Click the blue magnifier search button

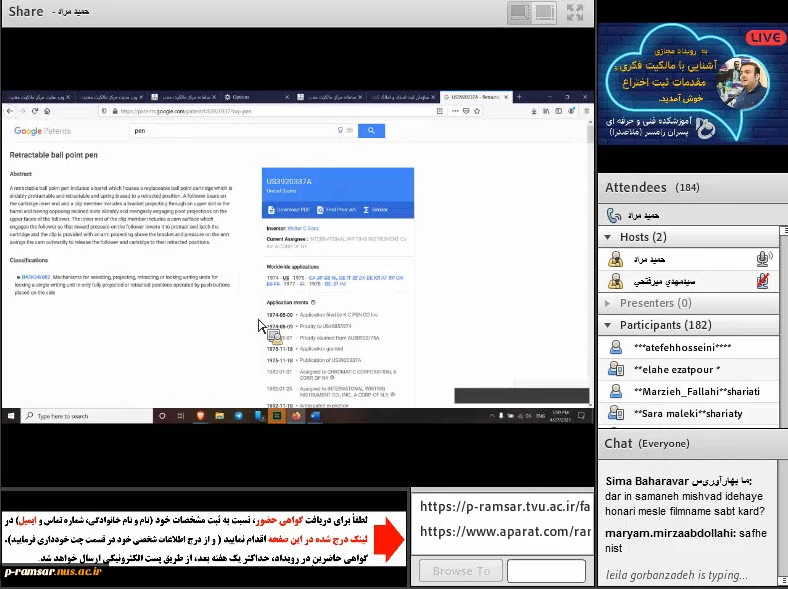click(x=371, y=131)
